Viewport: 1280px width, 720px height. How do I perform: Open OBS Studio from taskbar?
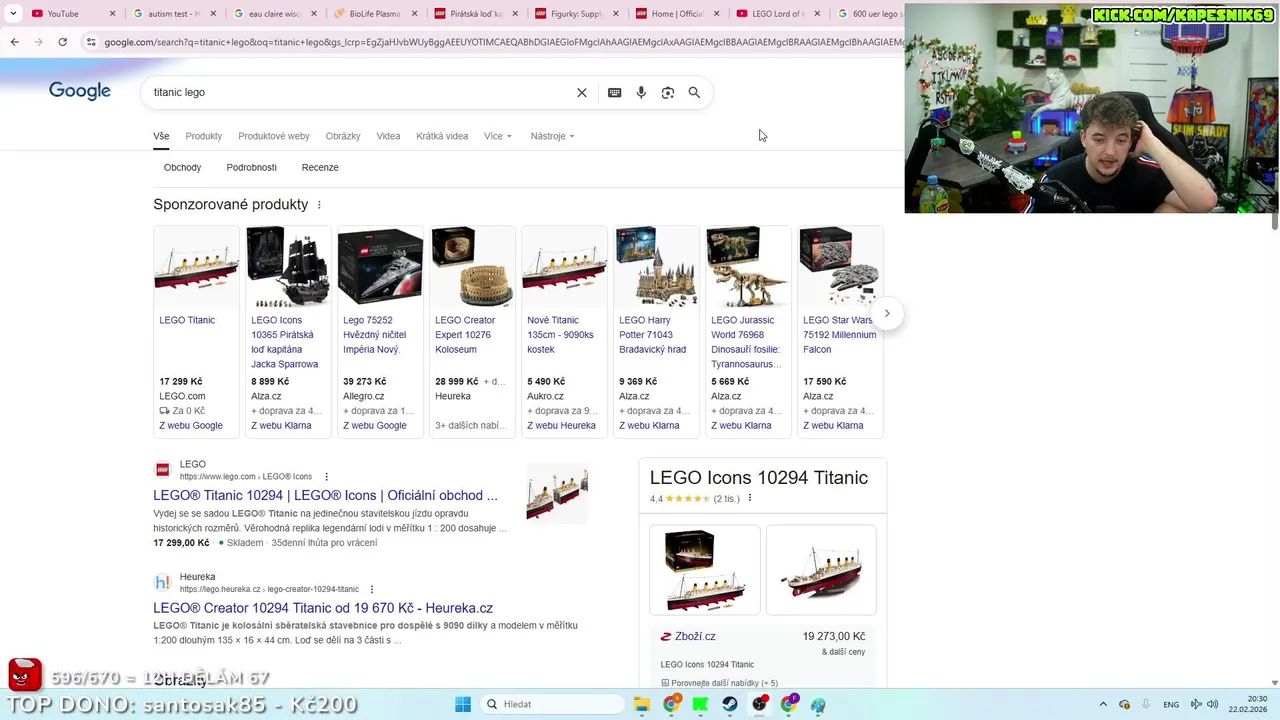click(x=760, y=704)
